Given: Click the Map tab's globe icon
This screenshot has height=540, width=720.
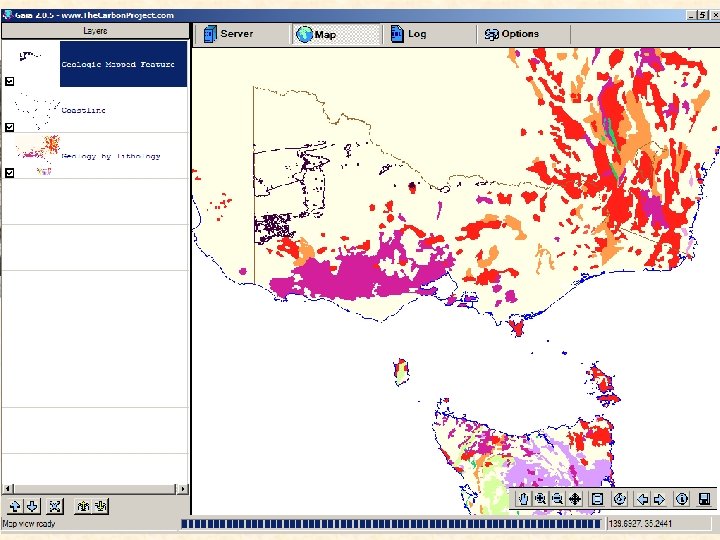Looking at the screenshot, I should click(x=304, y=34).
